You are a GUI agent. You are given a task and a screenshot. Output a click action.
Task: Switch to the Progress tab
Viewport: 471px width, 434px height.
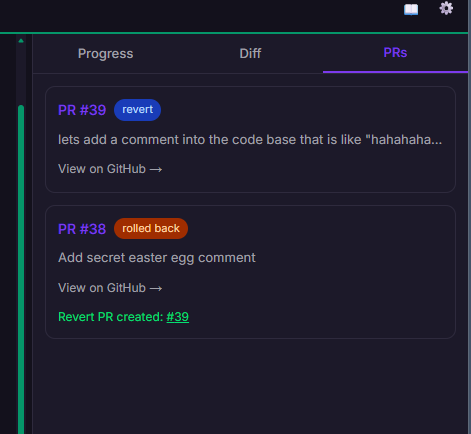click(105, 54)
